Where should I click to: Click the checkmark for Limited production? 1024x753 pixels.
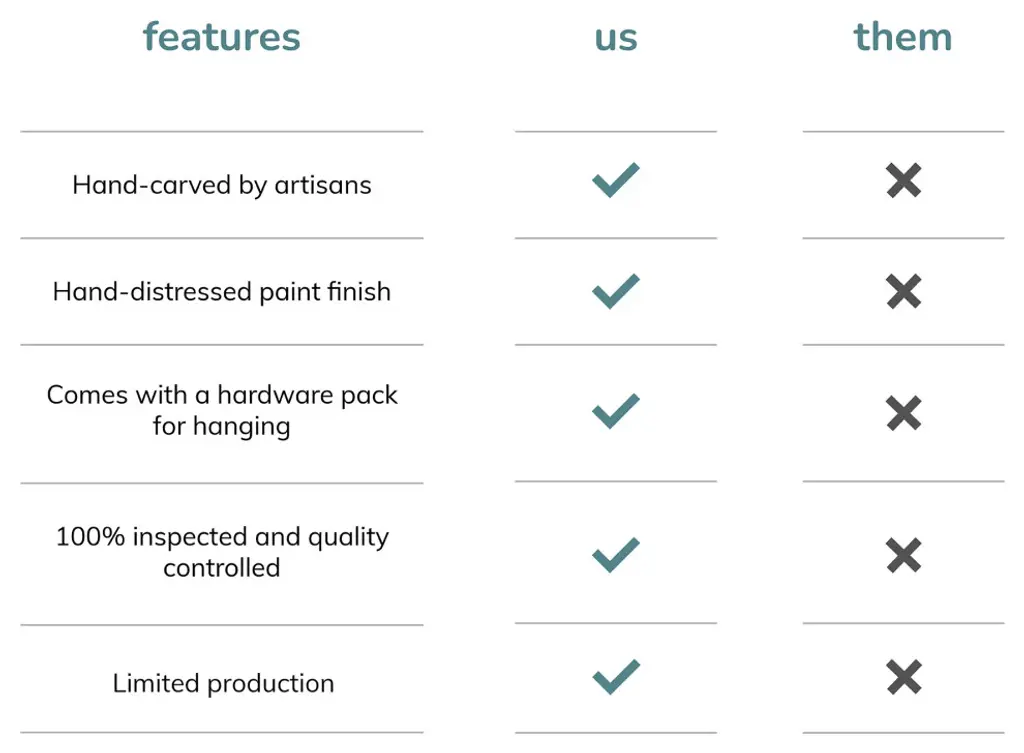pyautogui.click(x=615, y=678)
